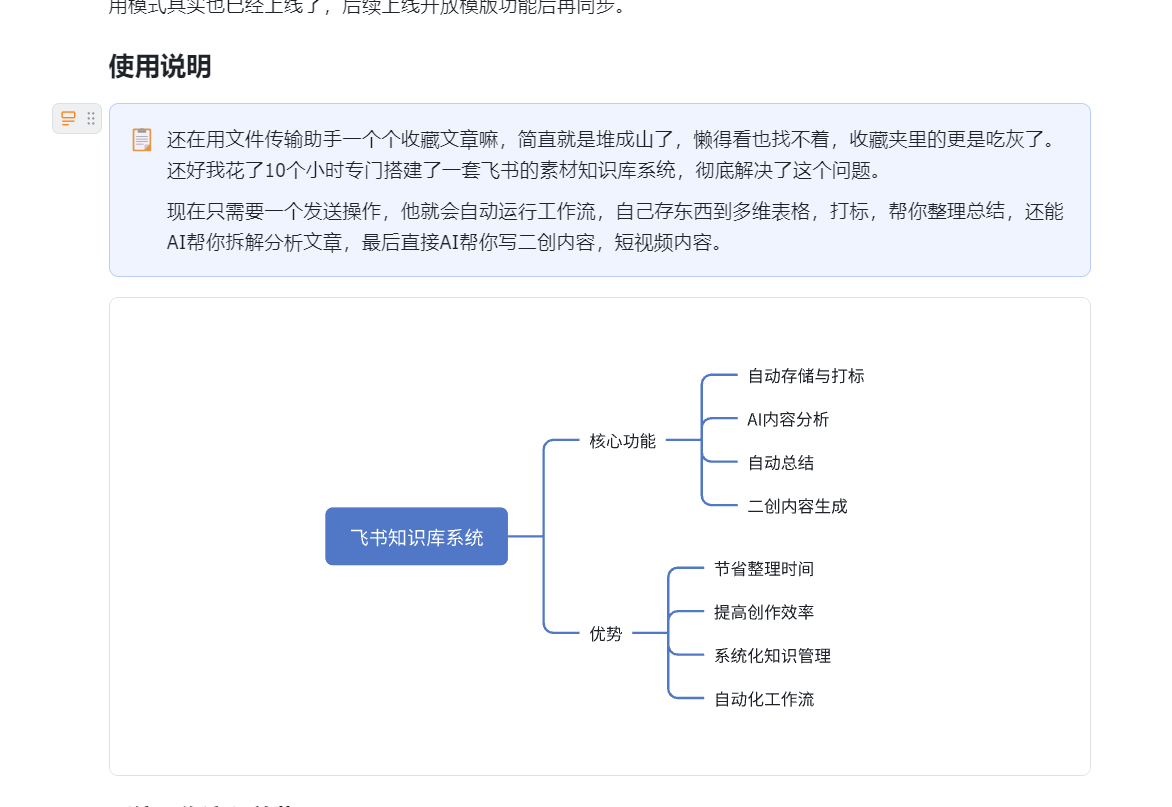This screenshot has width=1172, height=807.
Task: Click the callout line starting 还好我花了10个小时
Action: pos(525,170)
